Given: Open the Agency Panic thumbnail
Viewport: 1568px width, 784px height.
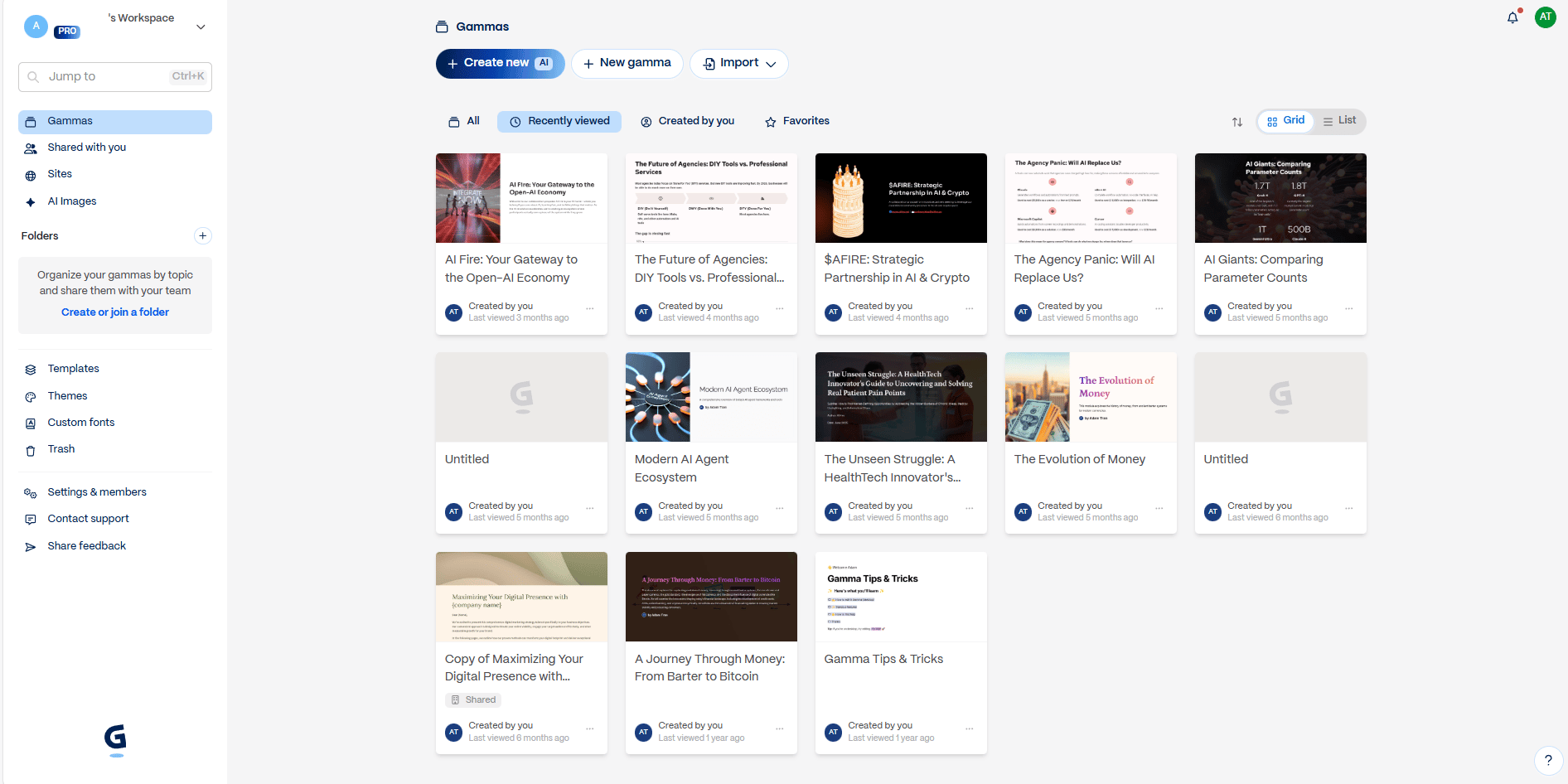Looking at the screenshot, I should (x=1091, y=198).
